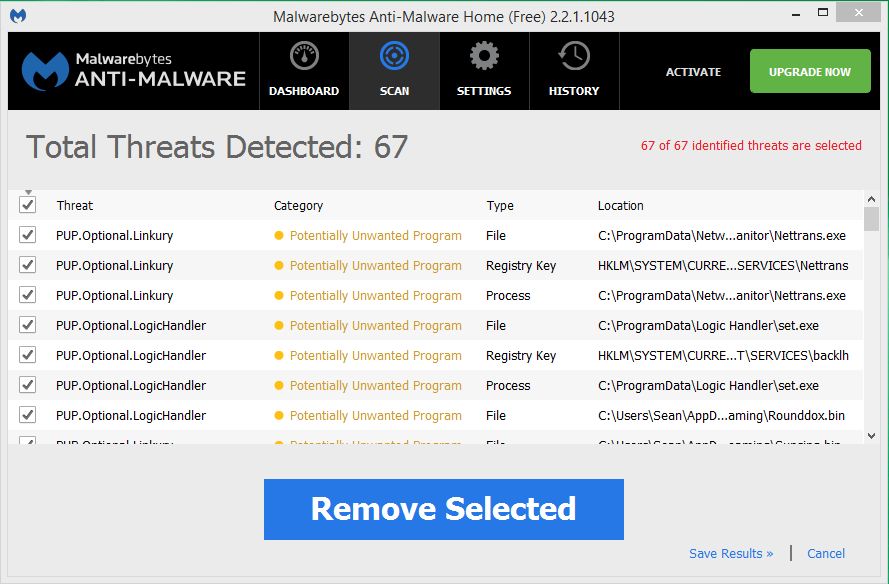Viewport: 889px width, 584px height.
Task: Click scrollbar down arrow in threat list
Action: point(871,436)
